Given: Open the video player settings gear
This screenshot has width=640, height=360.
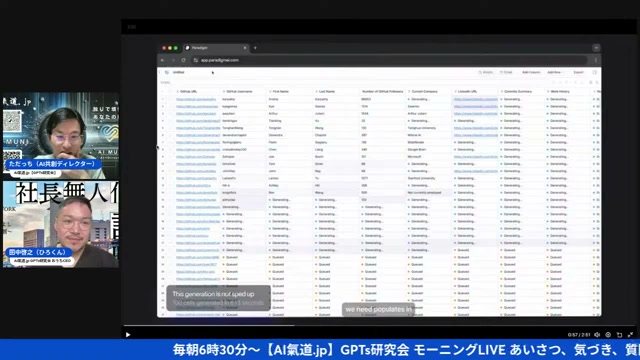Looking at the screenshot, I should (608, 335).
